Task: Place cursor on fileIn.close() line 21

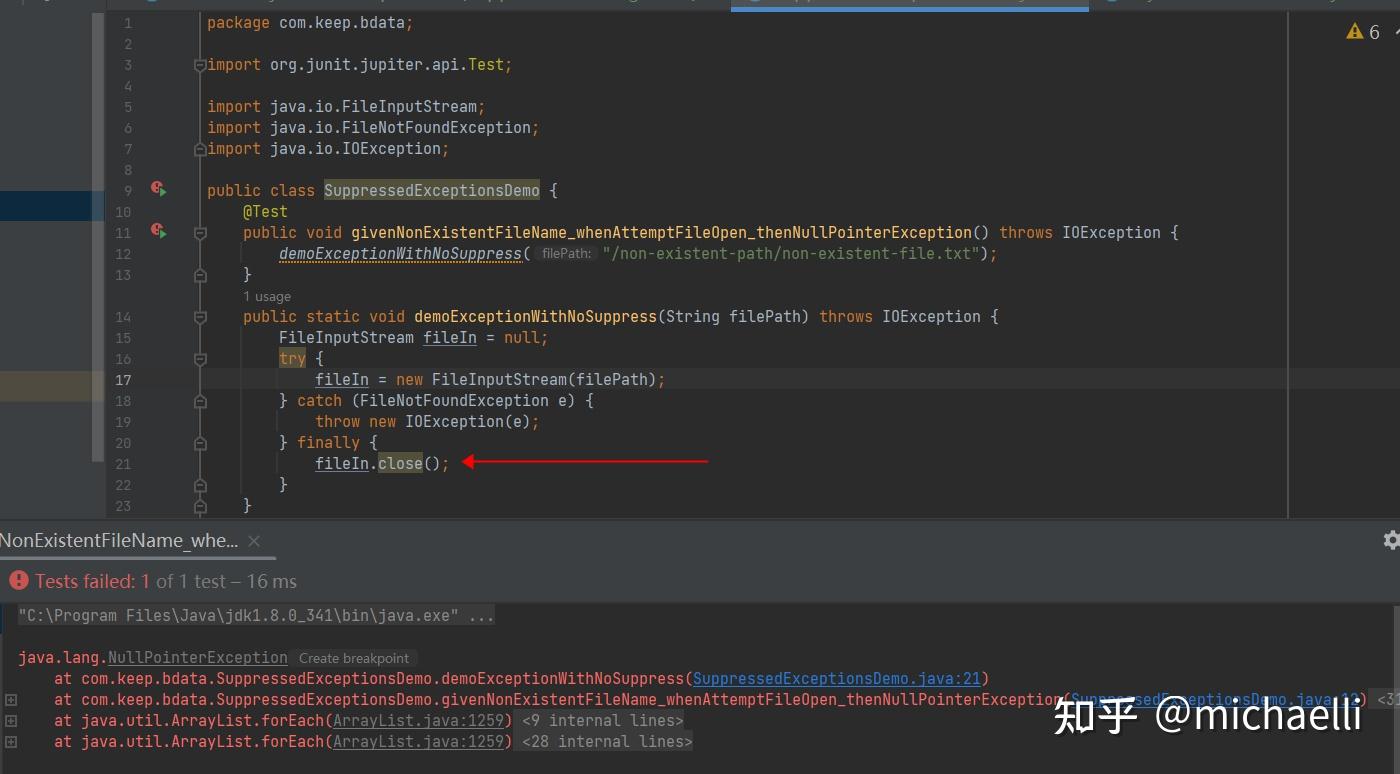Action: pyautogui.click(x=382, y=464)
